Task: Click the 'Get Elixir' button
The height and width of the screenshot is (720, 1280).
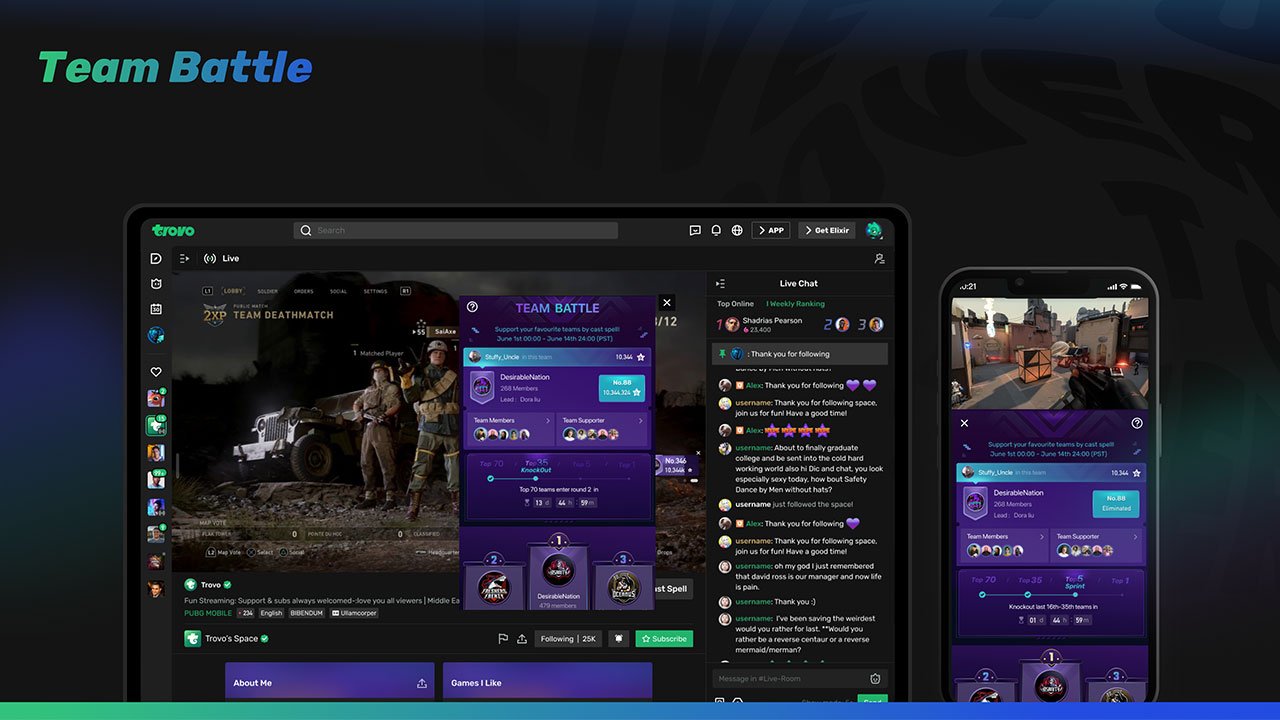Action: (828, 230)
